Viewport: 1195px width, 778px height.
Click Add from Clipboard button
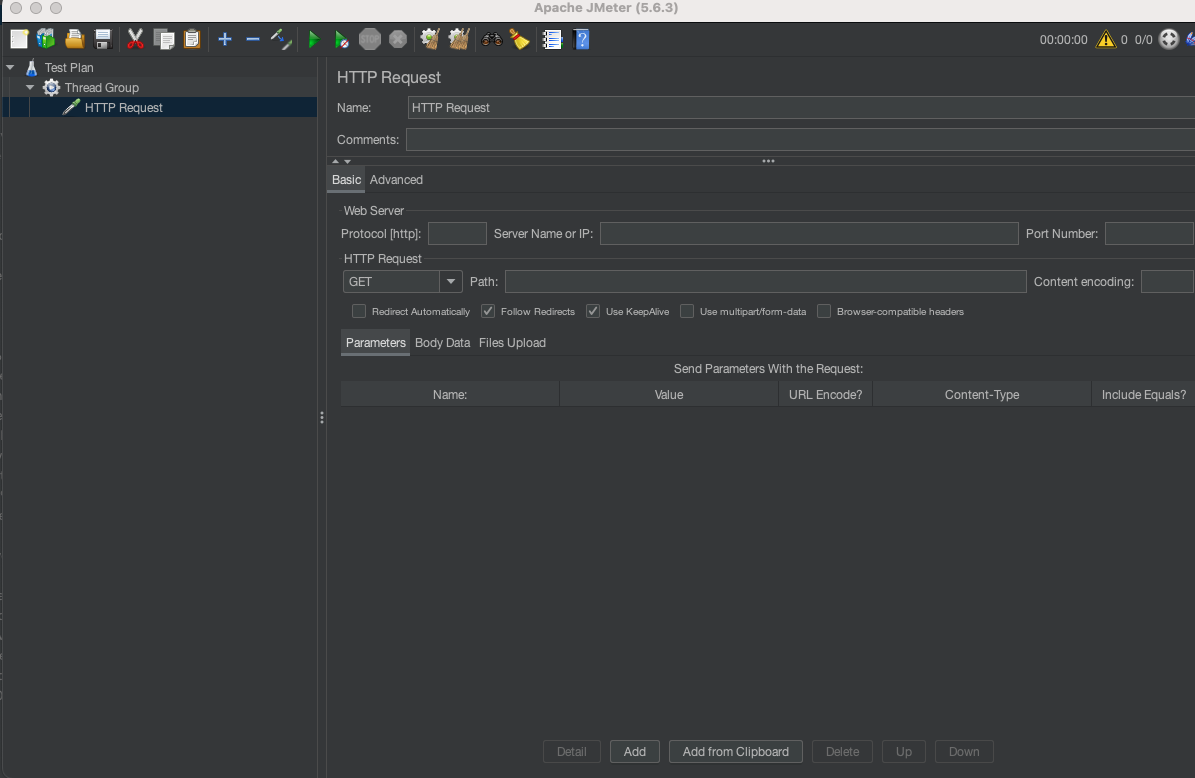coord(735,751)
